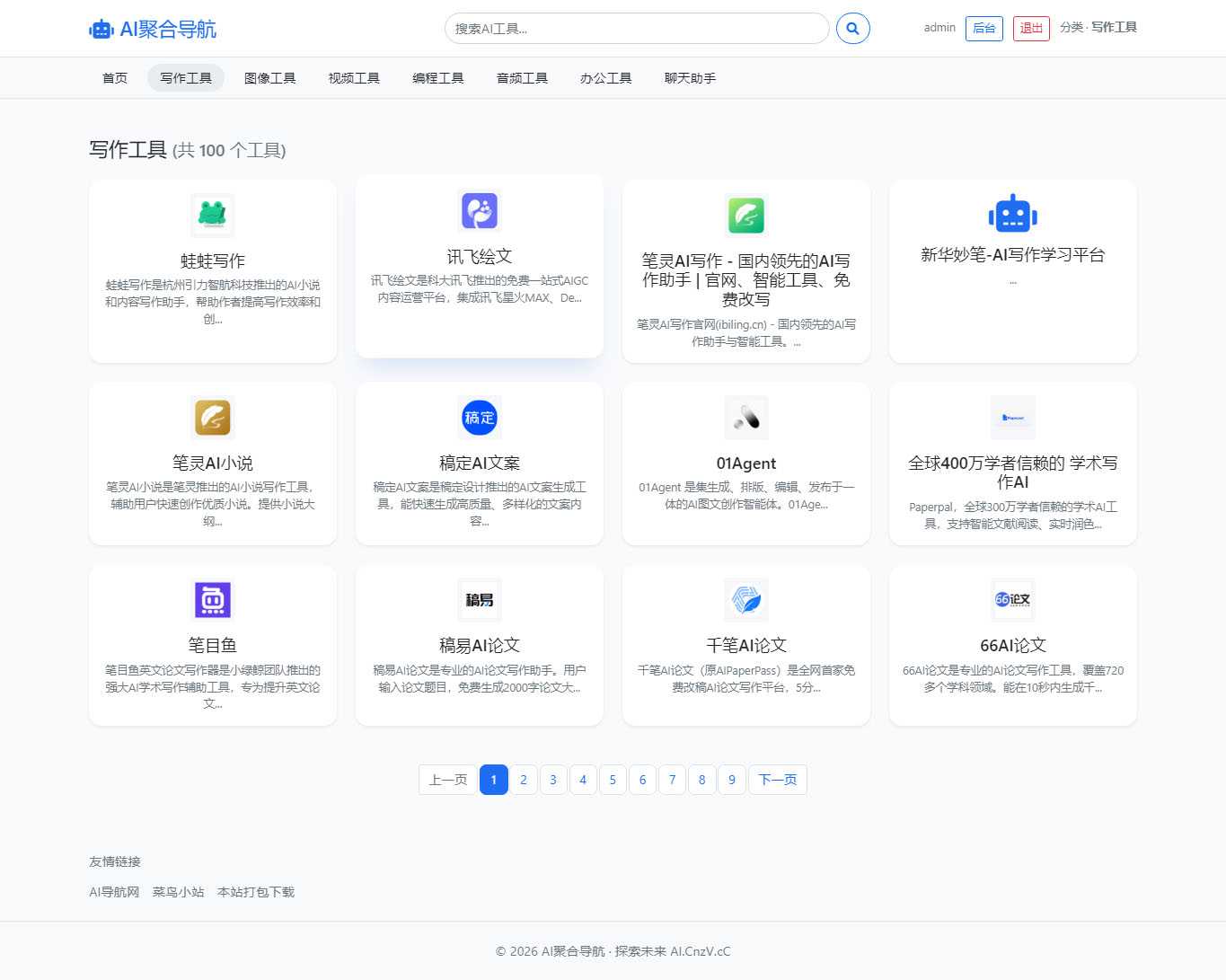Click the 讯飞绘文 app icon

point(479,209)
